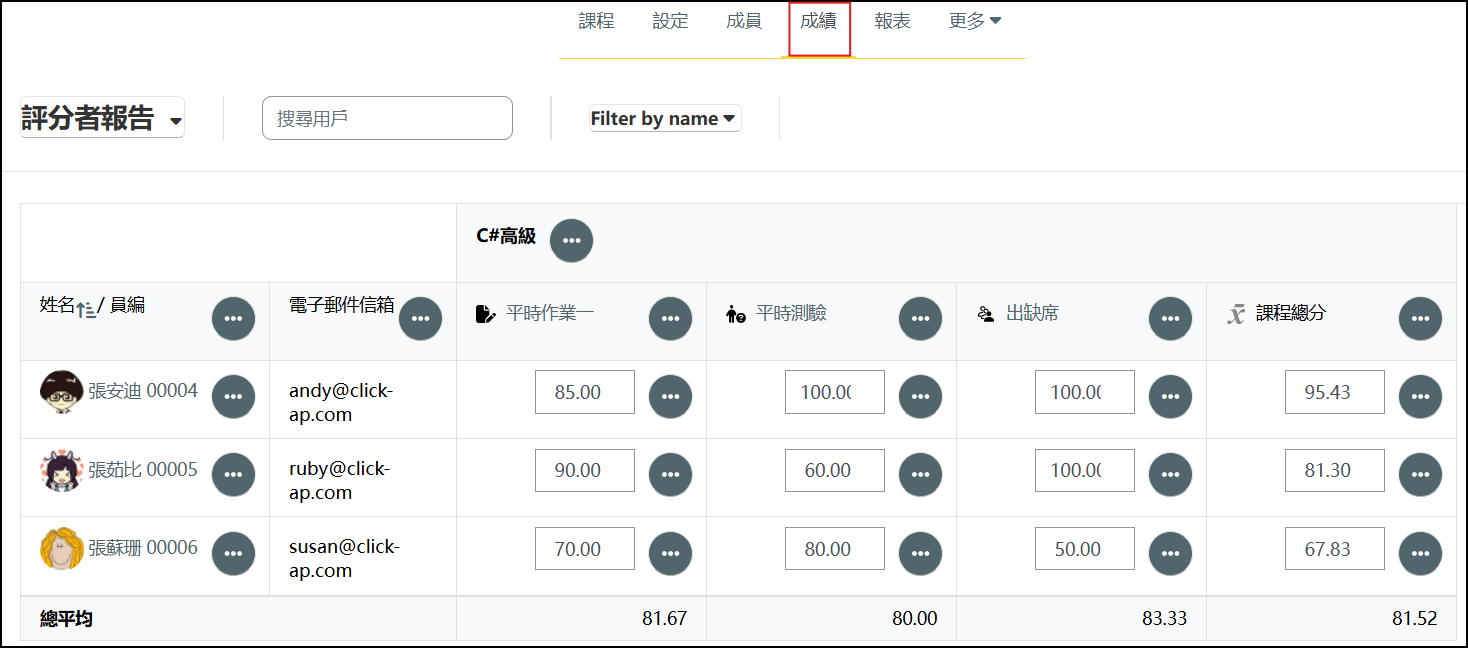
Task: Open the 報表 tab
Action: coord(893,21)
